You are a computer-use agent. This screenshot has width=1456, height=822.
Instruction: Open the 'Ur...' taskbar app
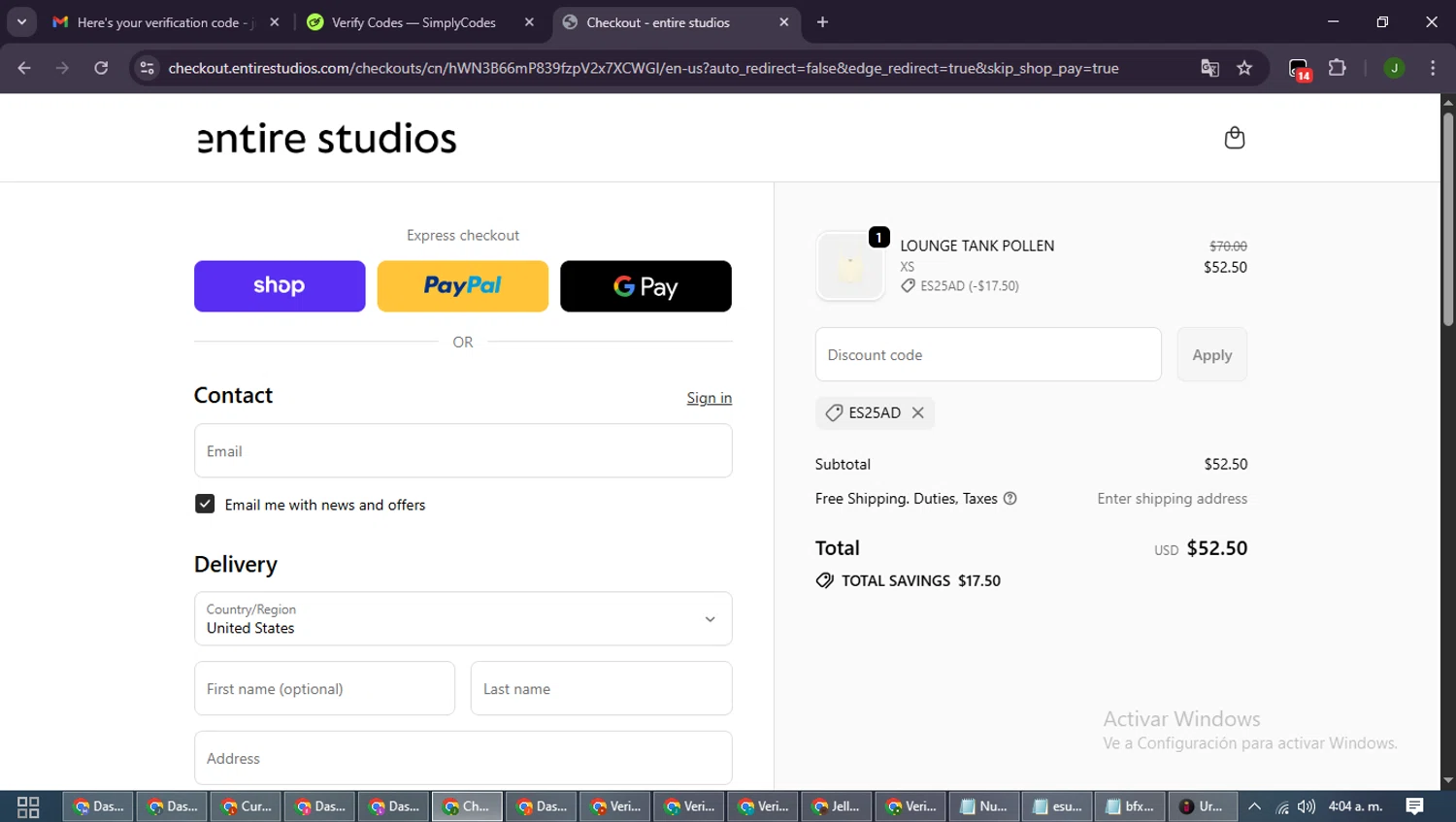coord(1203,806)
